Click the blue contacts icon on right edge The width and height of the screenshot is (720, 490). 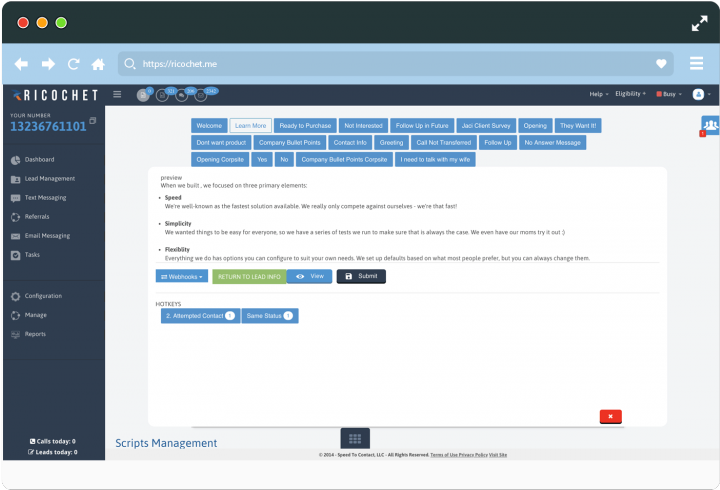tap(709, 126)
